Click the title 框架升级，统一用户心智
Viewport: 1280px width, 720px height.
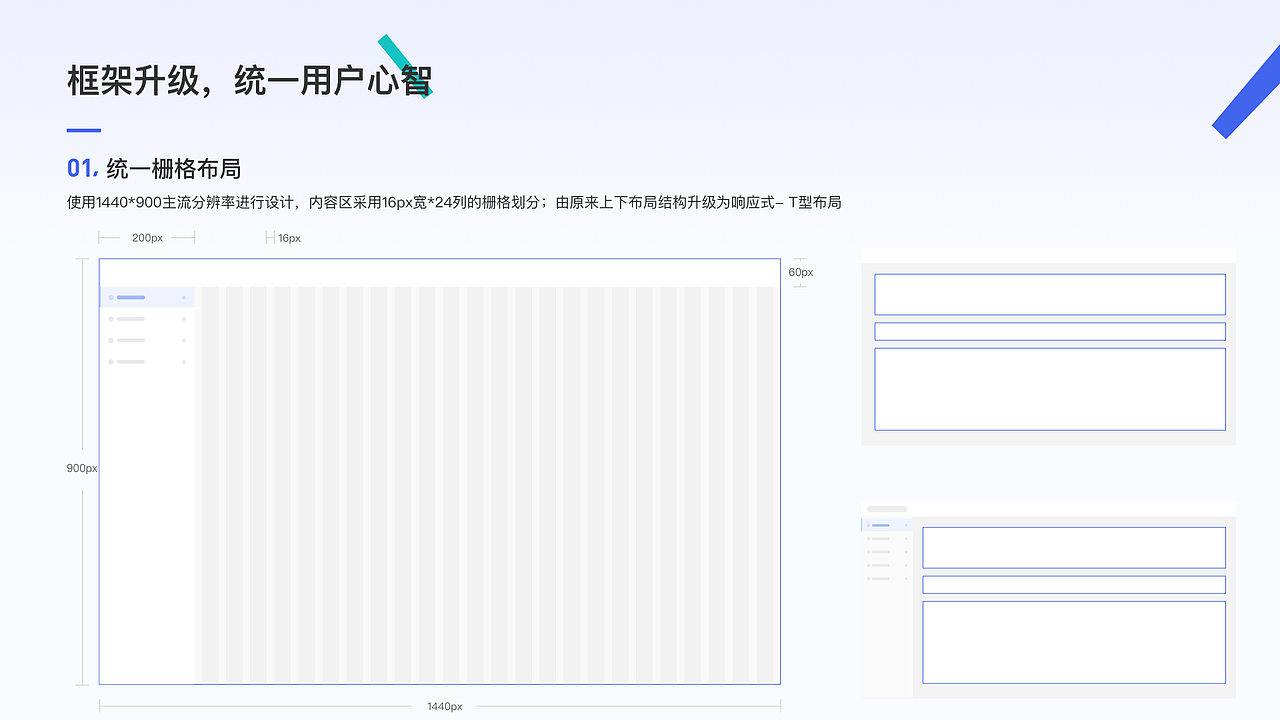[x=251, y=77]
